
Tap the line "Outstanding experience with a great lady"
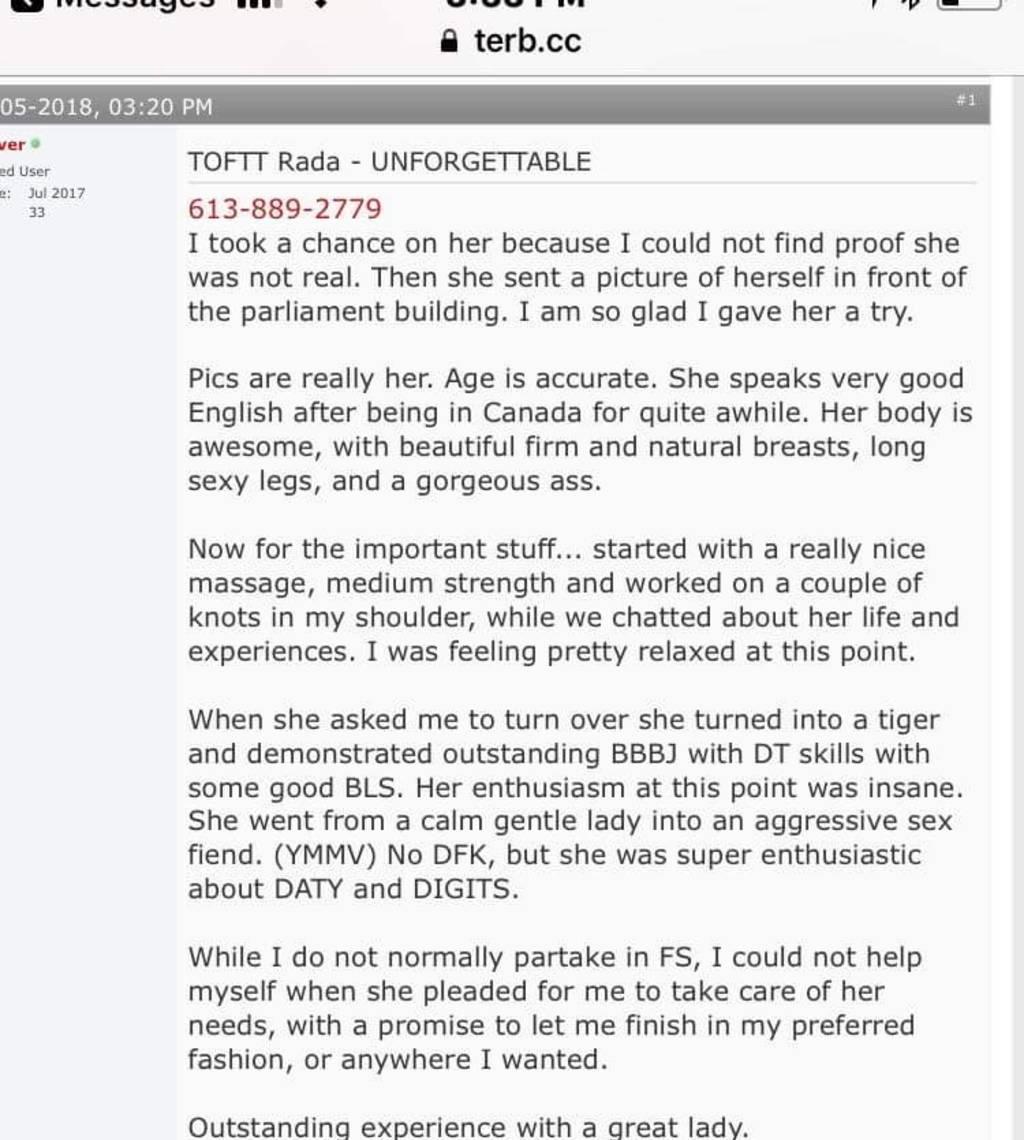pyautogui.click(x=468, y=1127)
